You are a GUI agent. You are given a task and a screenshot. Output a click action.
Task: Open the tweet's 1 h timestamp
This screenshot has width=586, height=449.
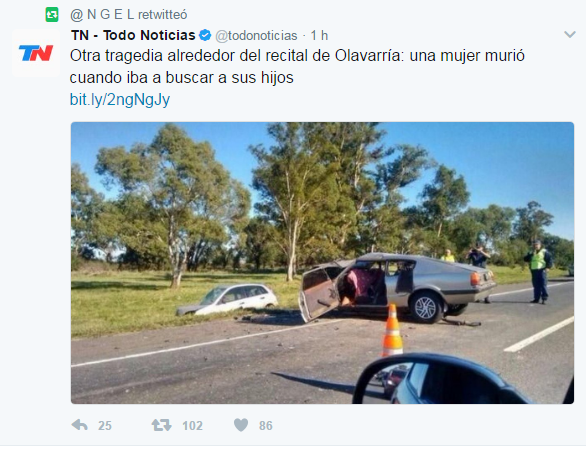pyautogui.click(x=319, y=36)
